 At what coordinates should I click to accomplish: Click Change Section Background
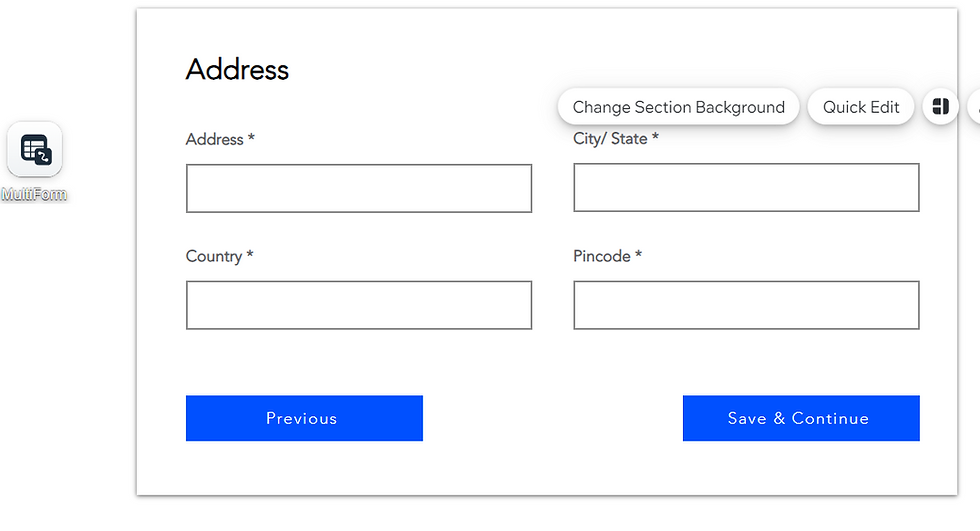point(678,107)
